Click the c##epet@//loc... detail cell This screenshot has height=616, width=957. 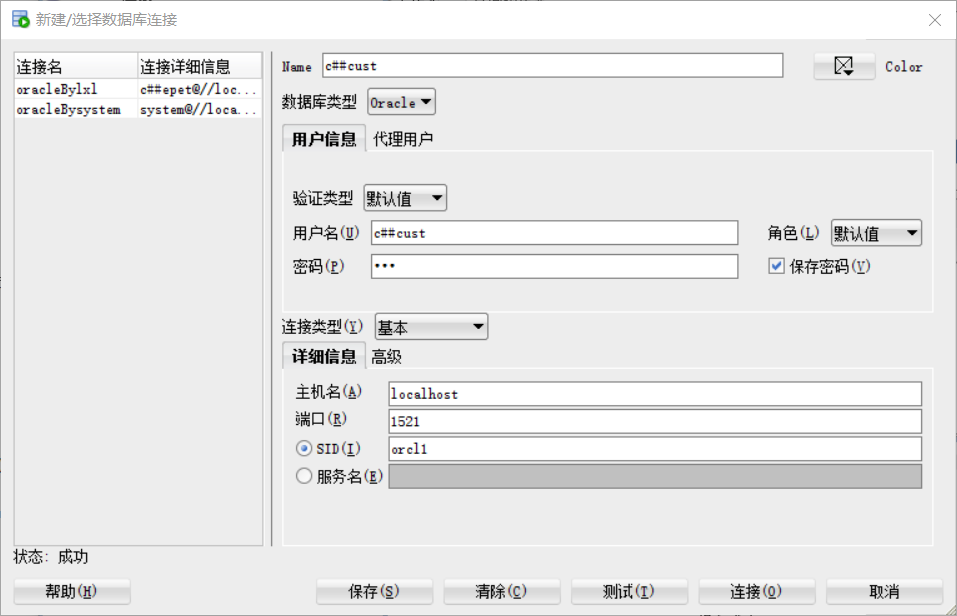[x=200, y=89]
